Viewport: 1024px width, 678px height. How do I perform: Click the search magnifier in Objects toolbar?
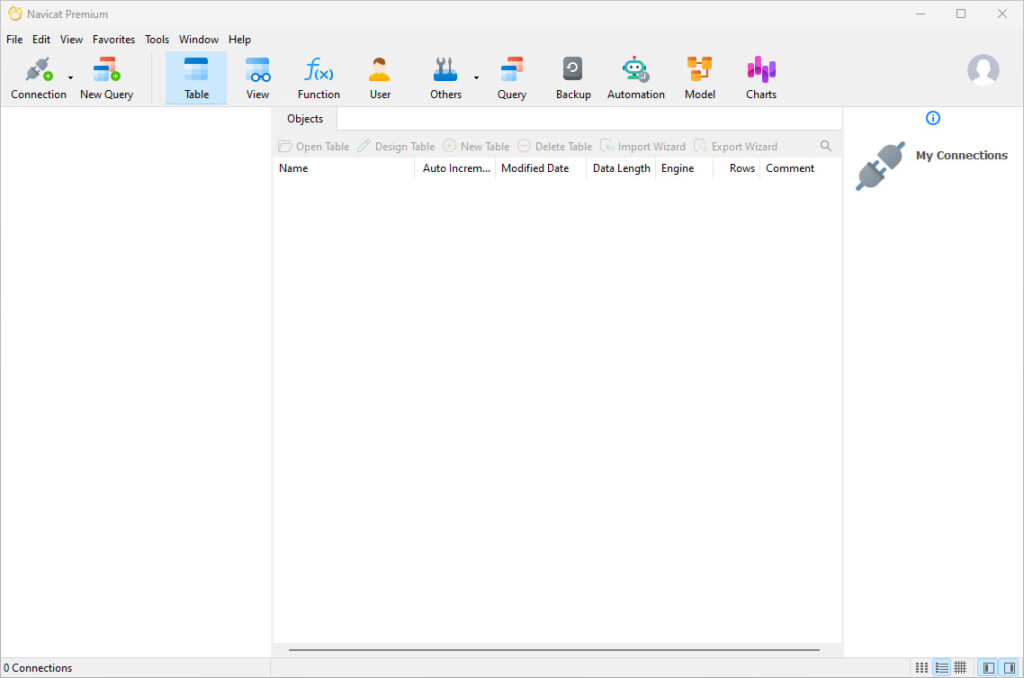tap(825, 146)
